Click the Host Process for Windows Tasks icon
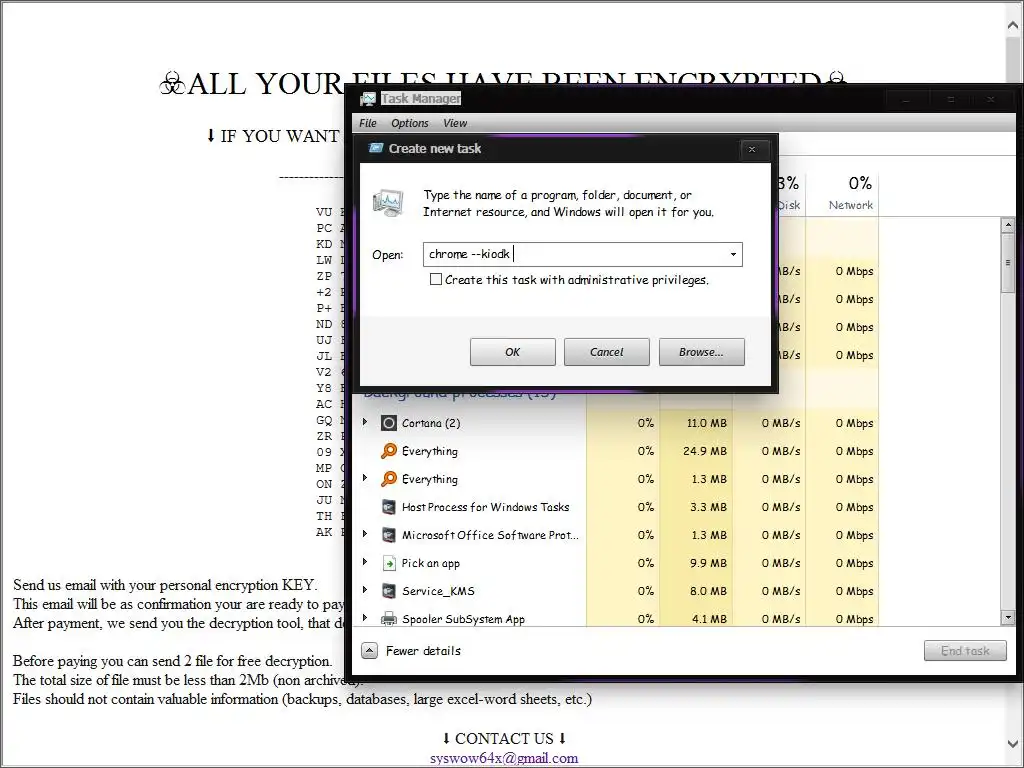This screenshot has width=1024, height=768. 389,507
